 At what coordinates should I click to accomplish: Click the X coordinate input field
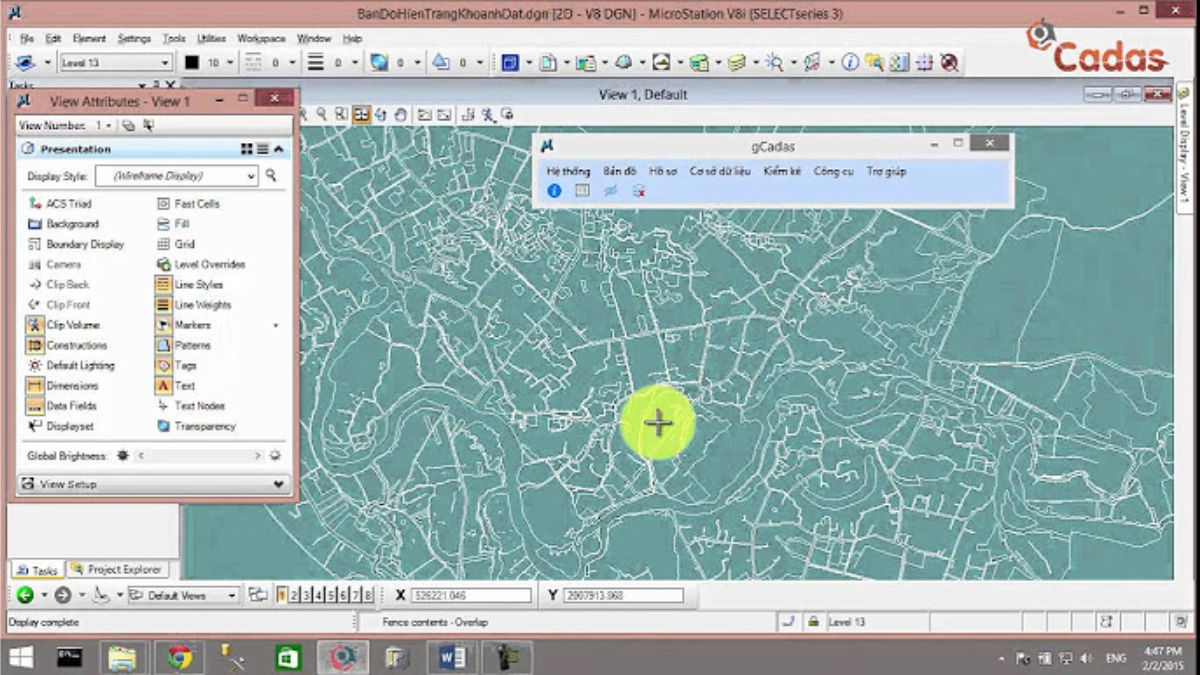(x=471, y=596)
